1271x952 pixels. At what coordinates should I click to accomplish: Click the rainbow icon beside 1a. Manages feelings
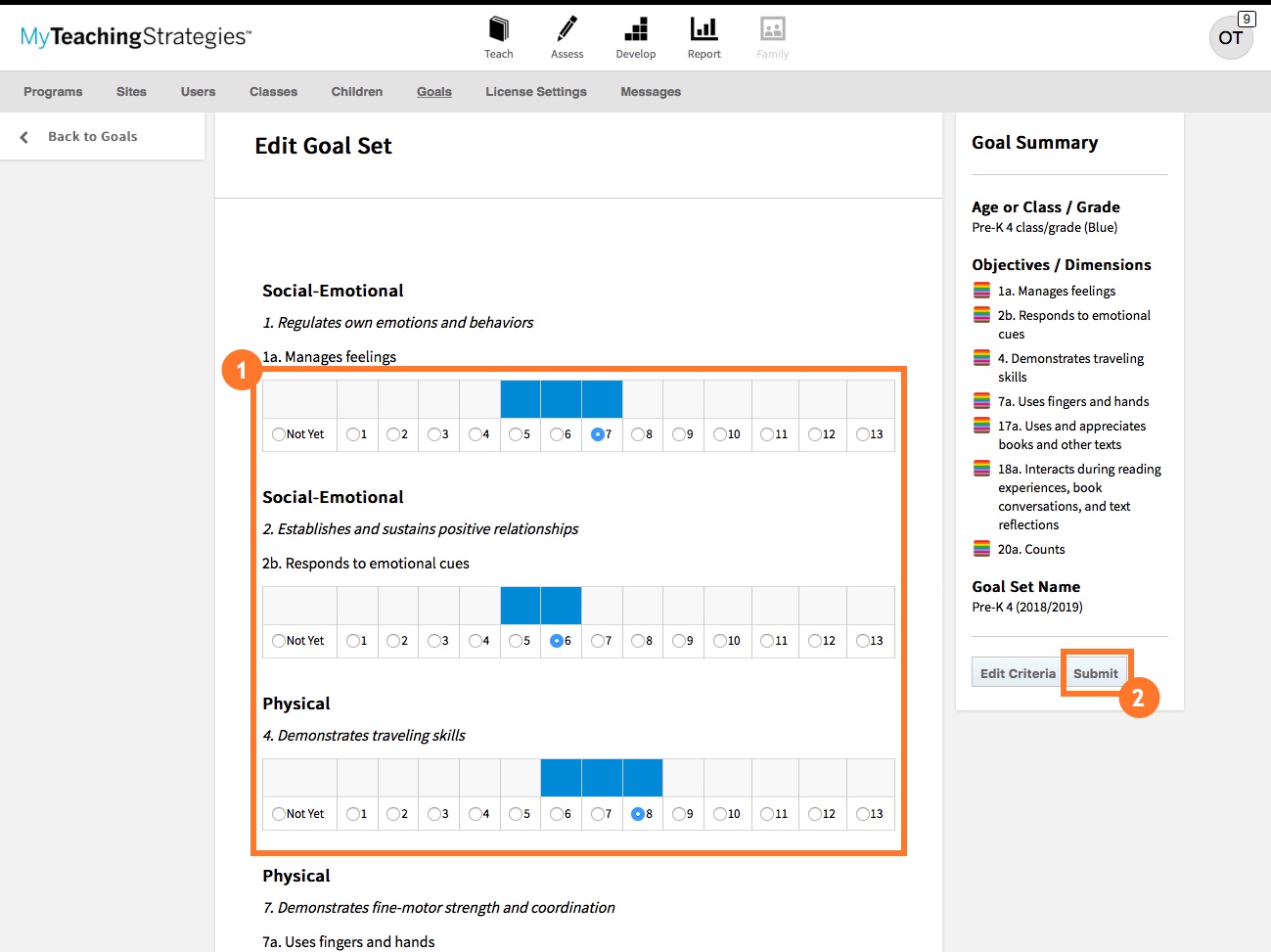(x=980, y=290)
